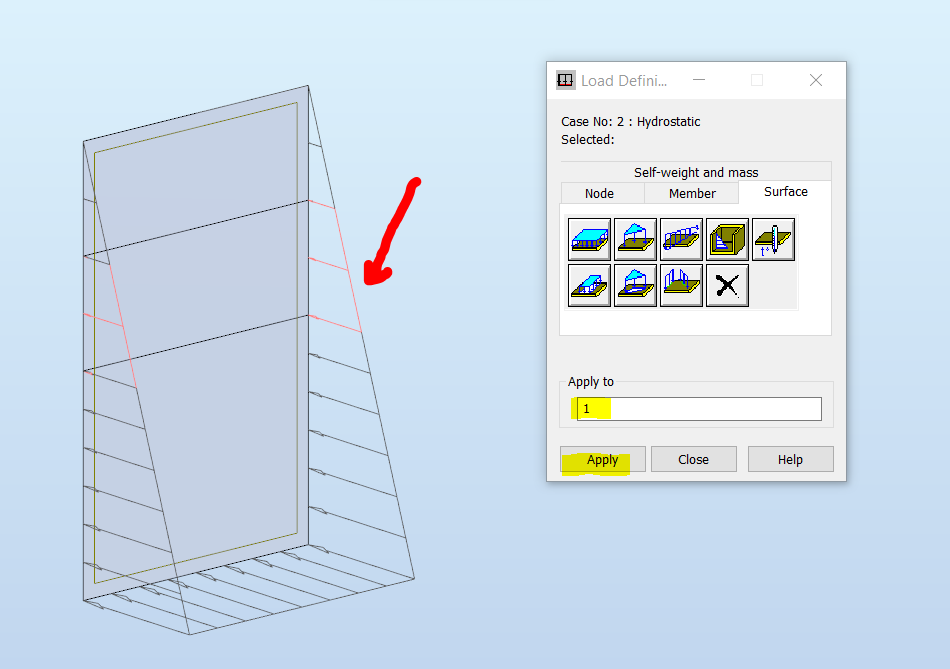Select the linear load on edges icon
950x669 pixels.
(x=681, y=285)
